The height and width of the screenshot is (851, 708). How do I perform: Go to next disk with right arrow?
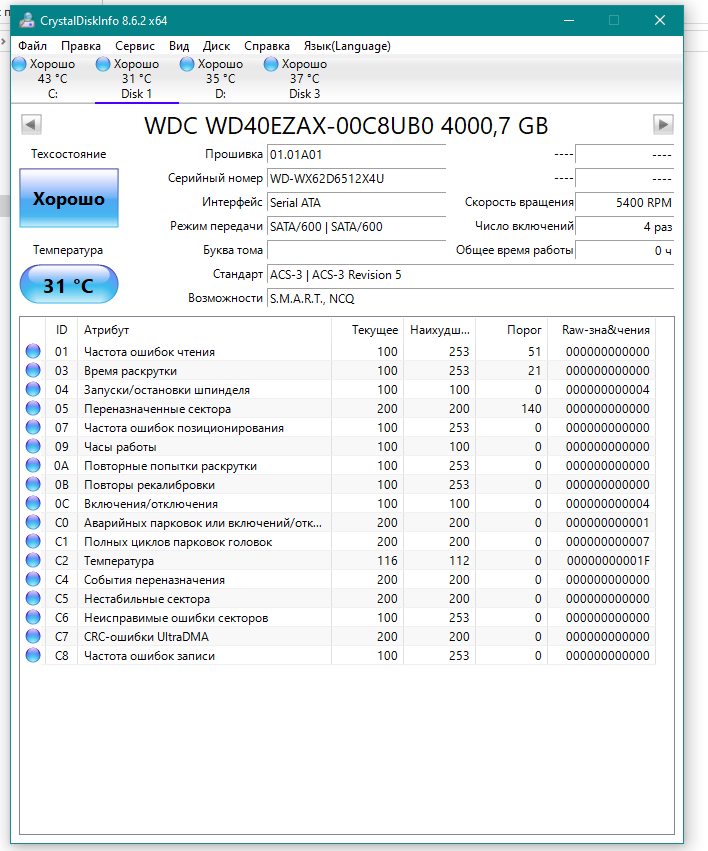(663, 124)
